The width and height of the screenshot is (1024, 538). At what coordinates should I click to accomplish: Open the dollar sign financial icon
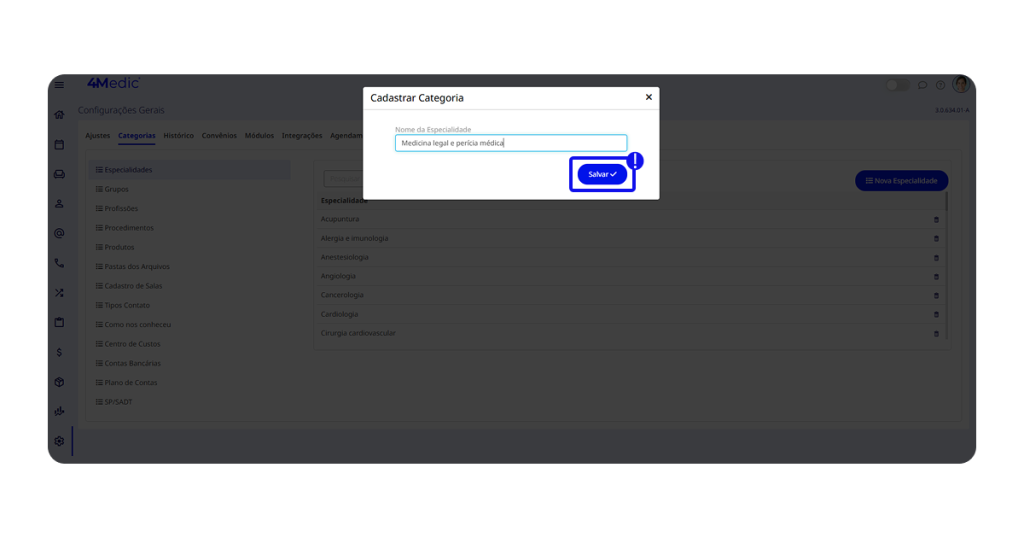(59, 352)
